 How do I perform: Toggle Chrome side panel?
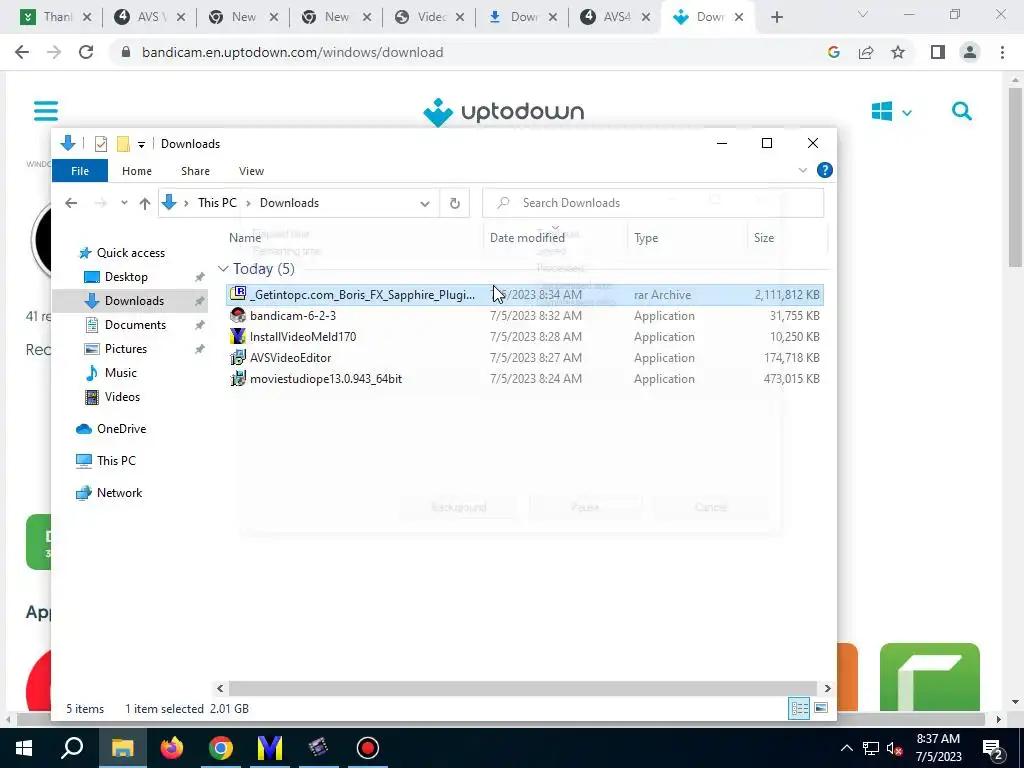coord(938,52)
